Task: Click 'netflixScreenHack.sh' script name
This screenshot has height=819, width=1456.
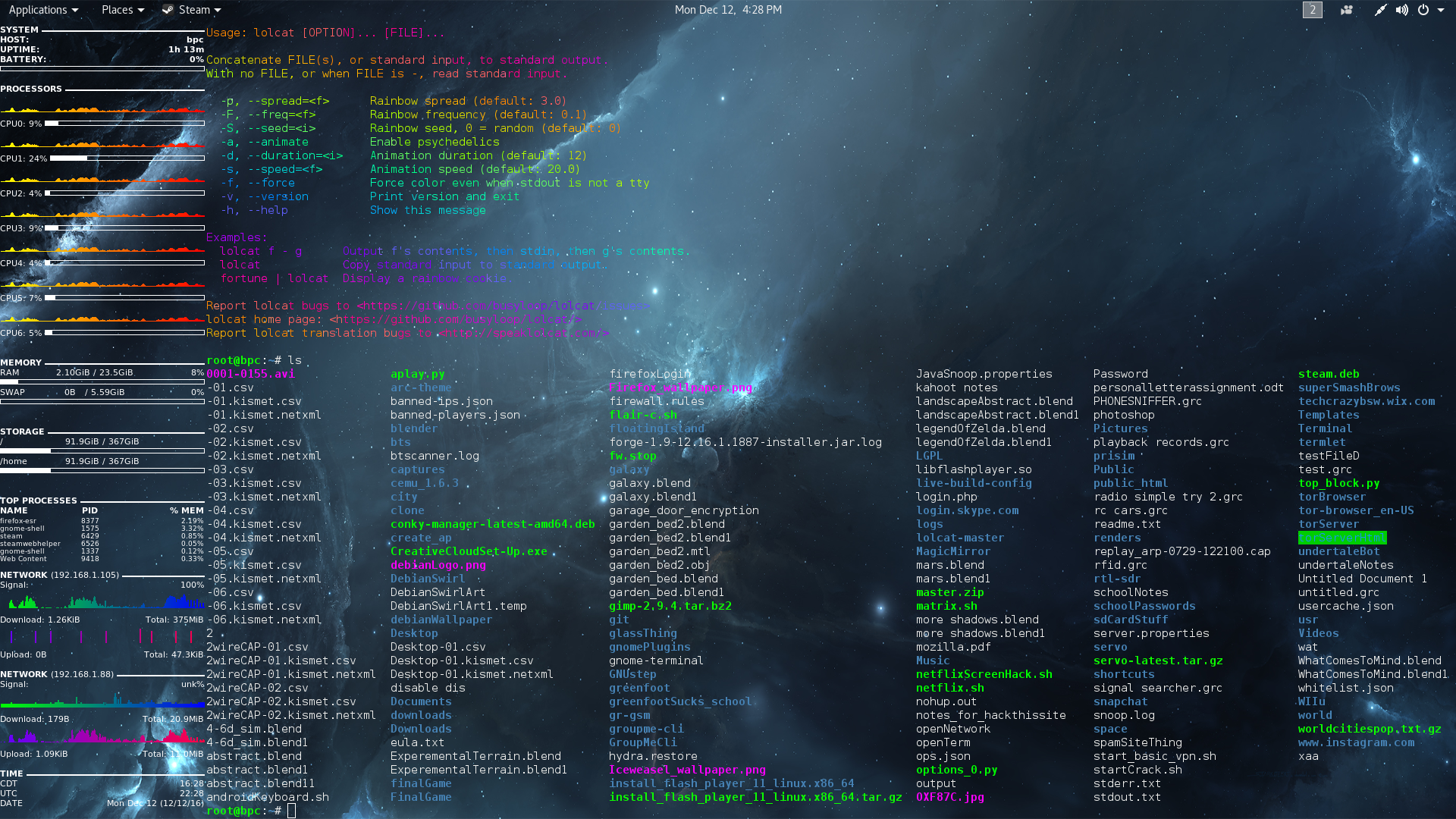Action: click(x=984, y=674)
